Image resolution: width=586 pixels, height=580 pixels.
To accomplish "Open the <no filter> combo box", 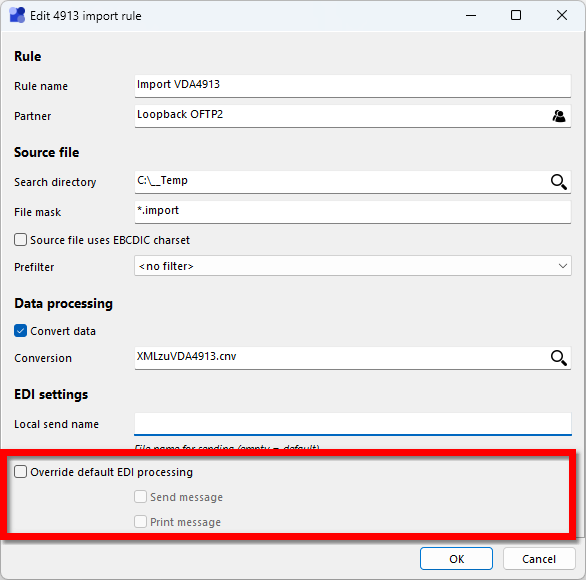I will 353,266.
